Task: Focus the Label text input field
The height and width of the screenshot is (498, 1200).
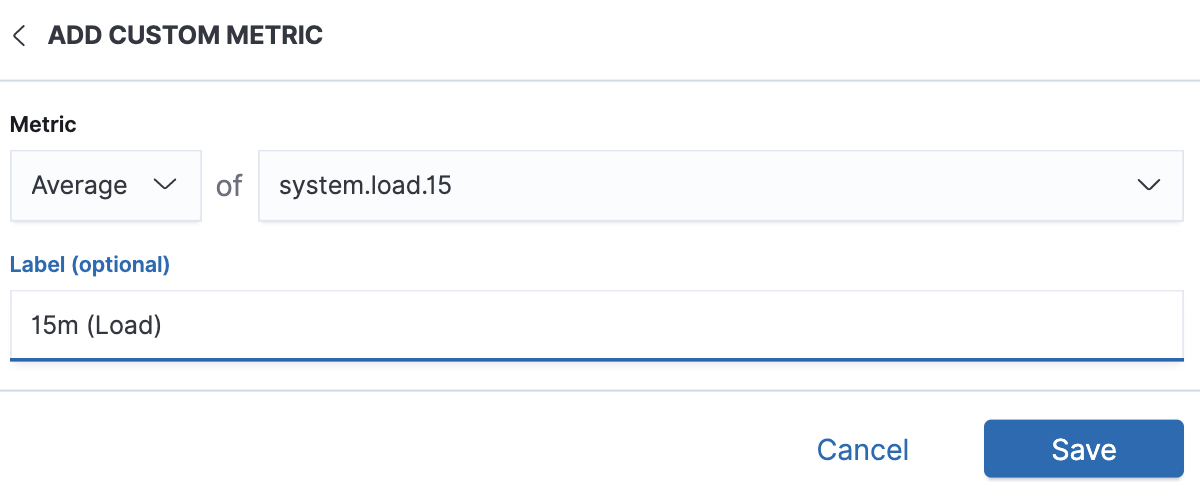Action: click(x=597, y=325)
